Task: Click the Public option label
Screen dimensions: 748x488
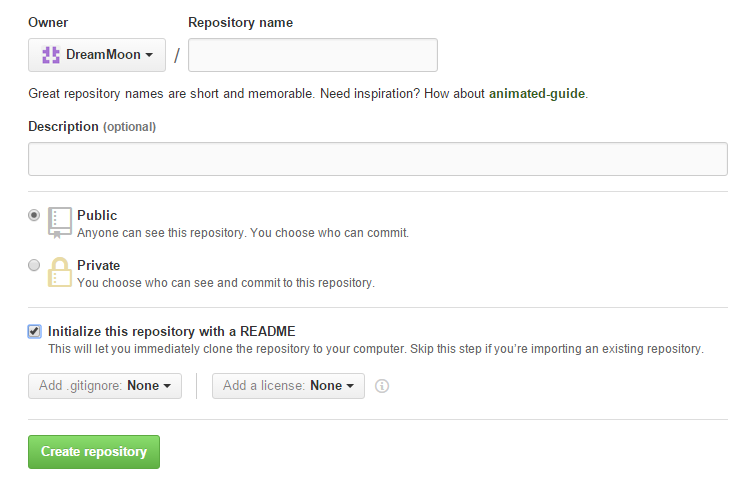Action: click(x=97, y=215)
